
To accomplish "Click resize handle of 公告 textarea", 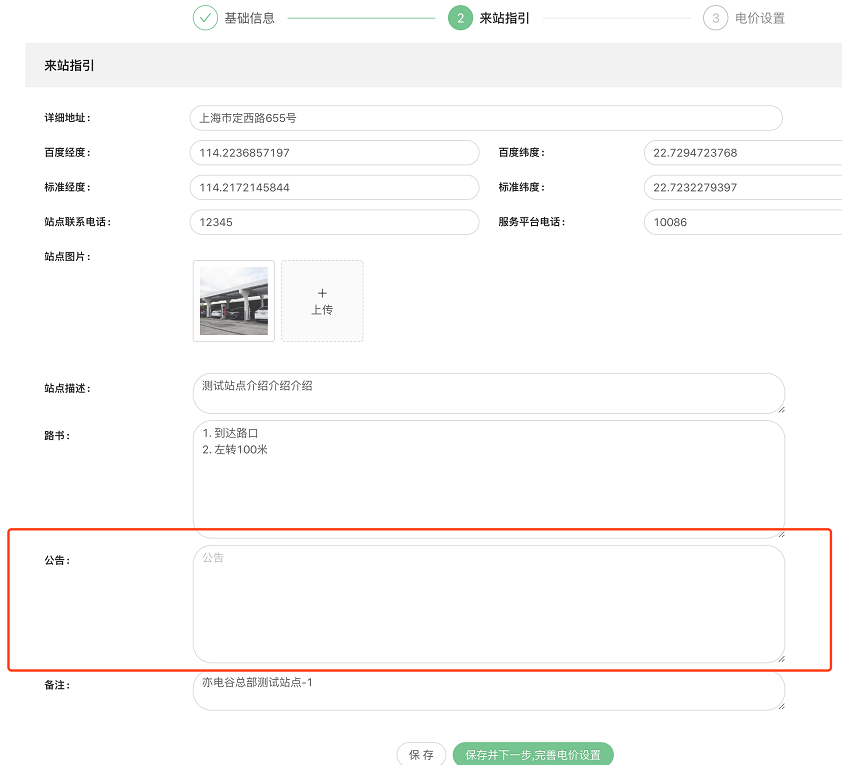I will pyautogui.click(x=779, y=656).
